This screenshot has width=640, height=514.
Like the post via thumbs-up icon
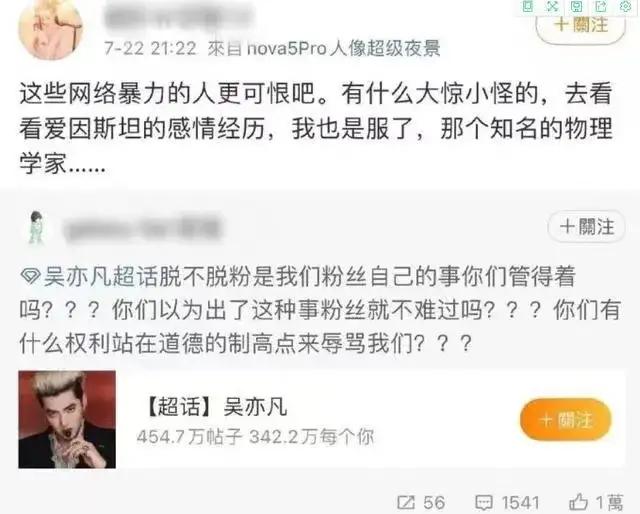coord(578,502)
